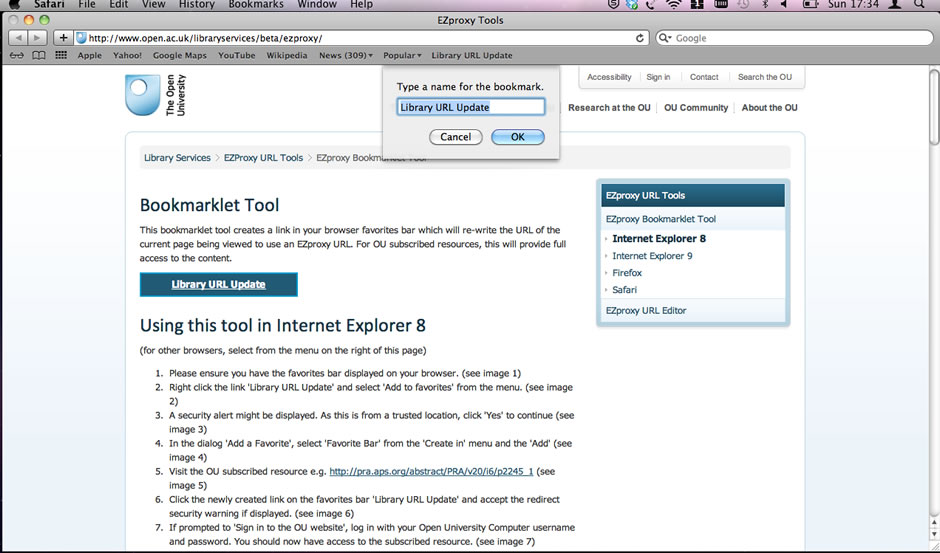Open Spotlight search in menu bar
The image size is (940, 553).
coord(919,4)
